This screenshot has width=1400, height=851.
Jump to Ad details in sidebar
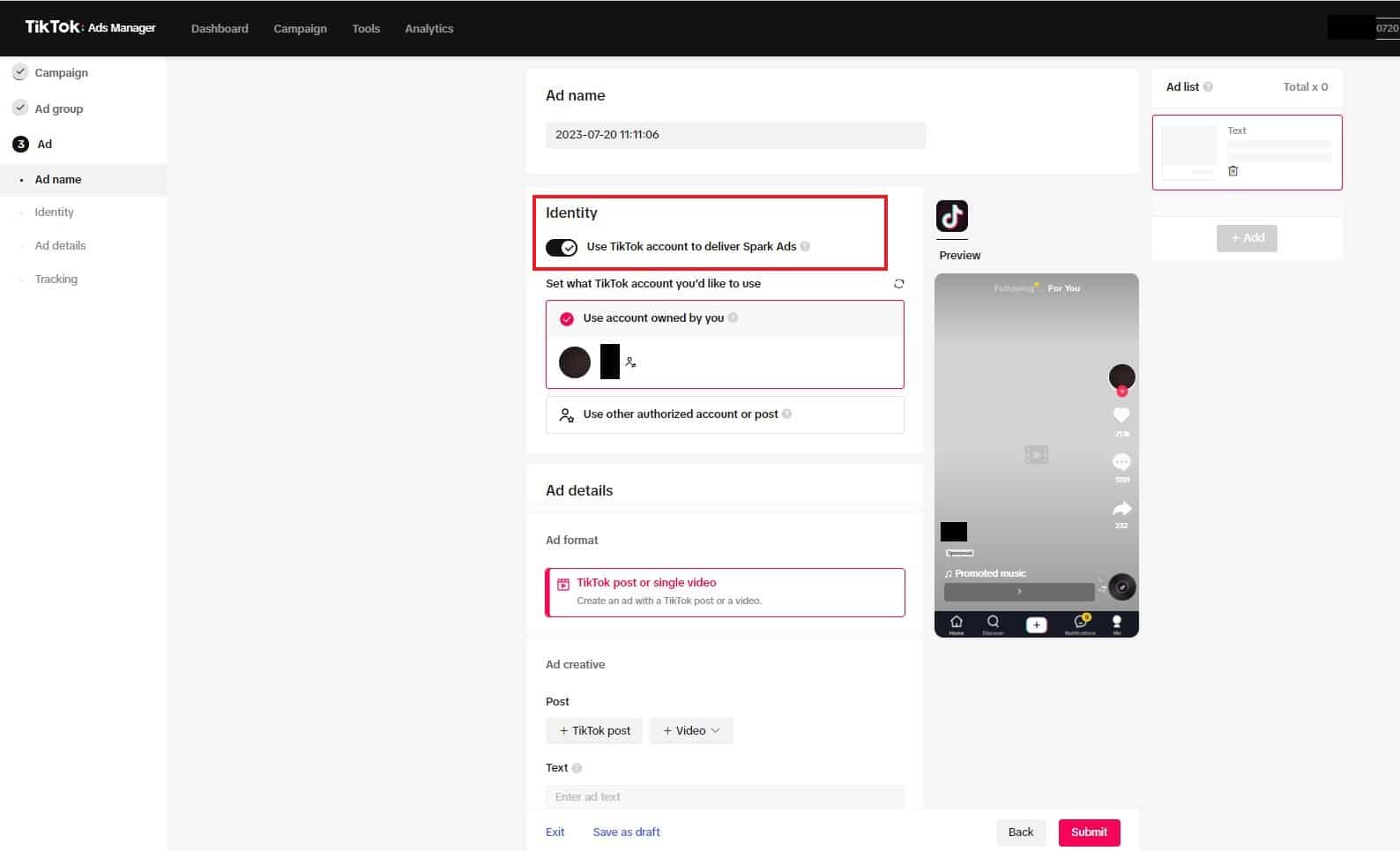click(60, 245)
